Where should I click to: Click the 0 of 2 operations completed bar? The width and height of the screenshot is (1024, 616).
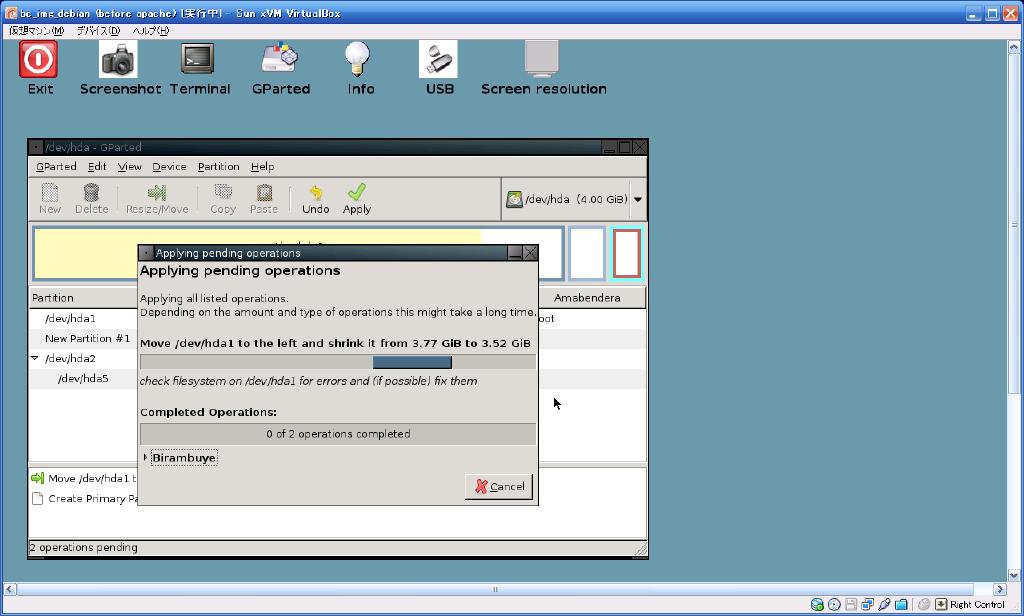[338, 434]
